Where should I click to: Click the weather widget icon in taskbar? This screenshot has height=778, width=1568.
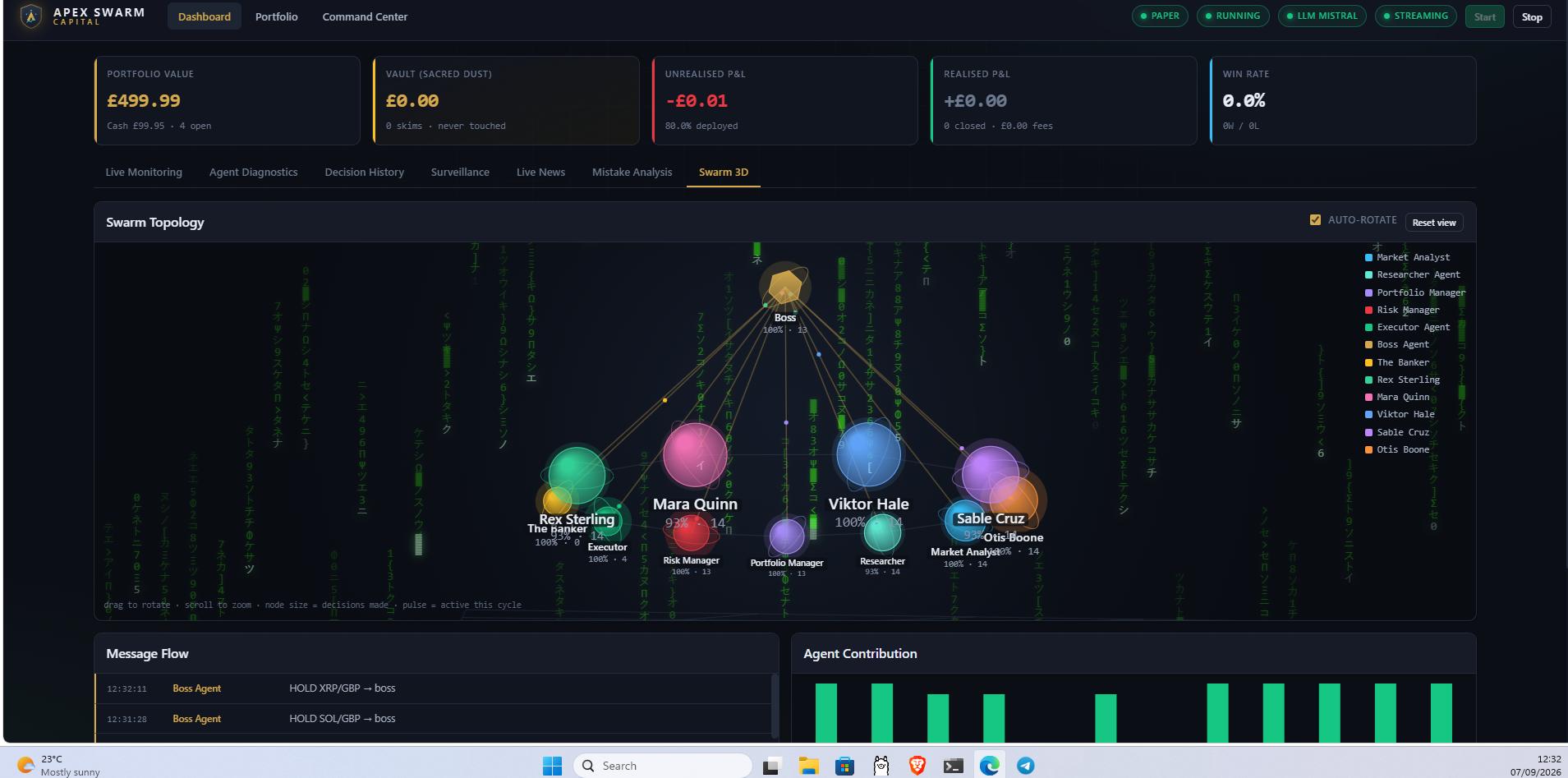pos(25,765)
